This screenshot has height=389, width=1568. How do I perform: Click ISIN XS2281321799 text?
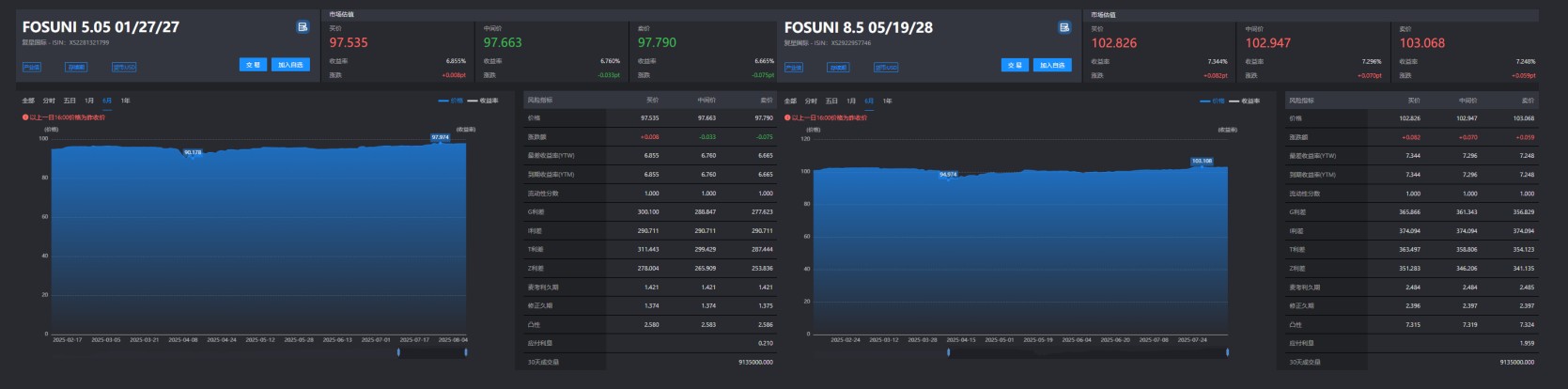click(x=80, y=42)
